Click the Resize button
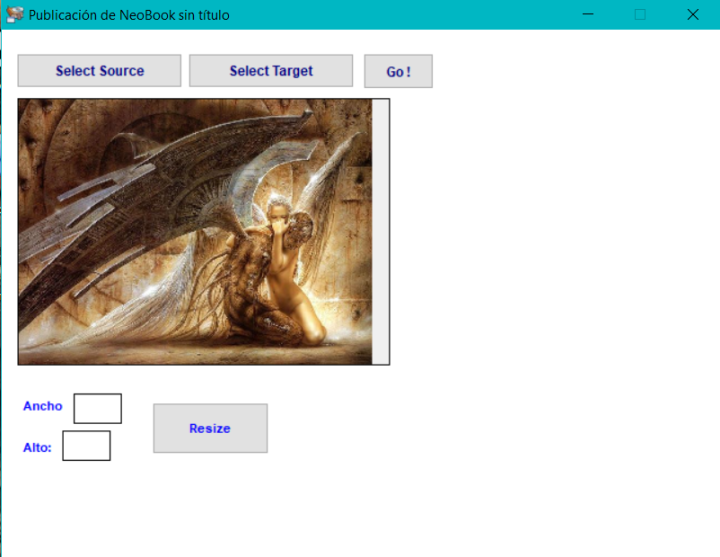The height and width of the screenshot is (557, 720). pyautogui.click(x=210, y=428)
